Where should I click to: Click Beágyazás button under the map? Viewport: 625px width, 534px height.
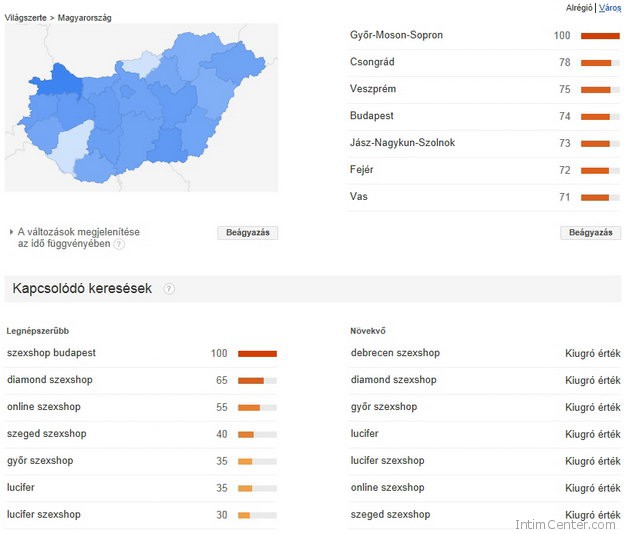click(x=247, y=232)
